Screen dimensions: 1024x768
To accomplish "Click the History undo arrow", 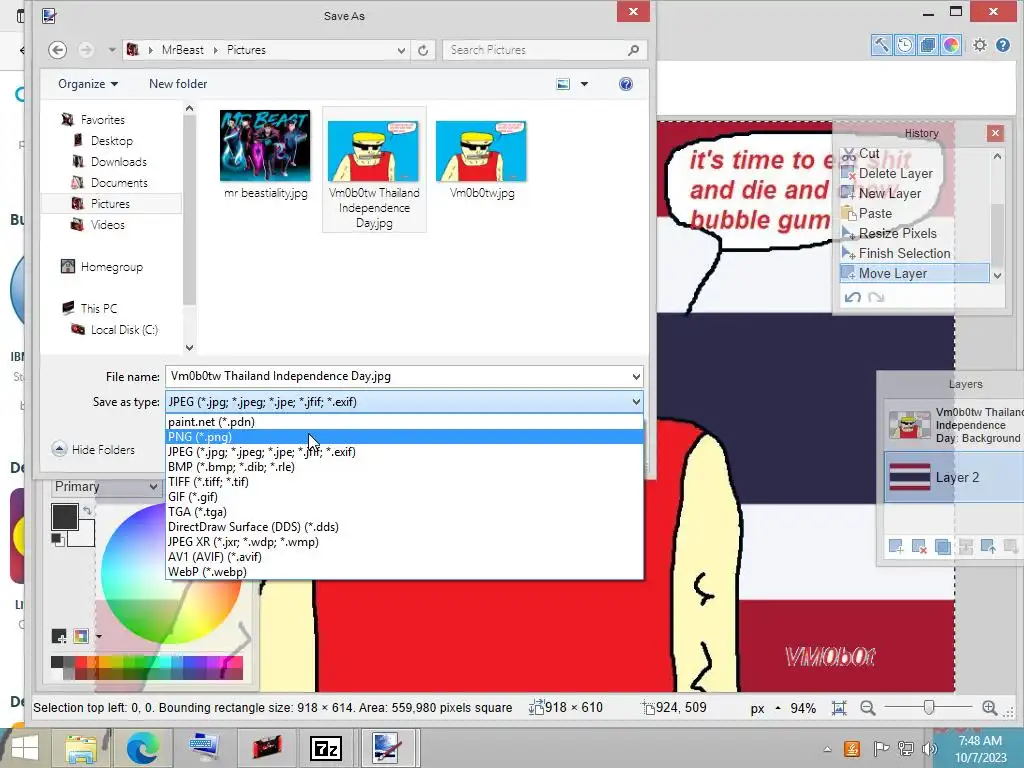I will [852, 298].
